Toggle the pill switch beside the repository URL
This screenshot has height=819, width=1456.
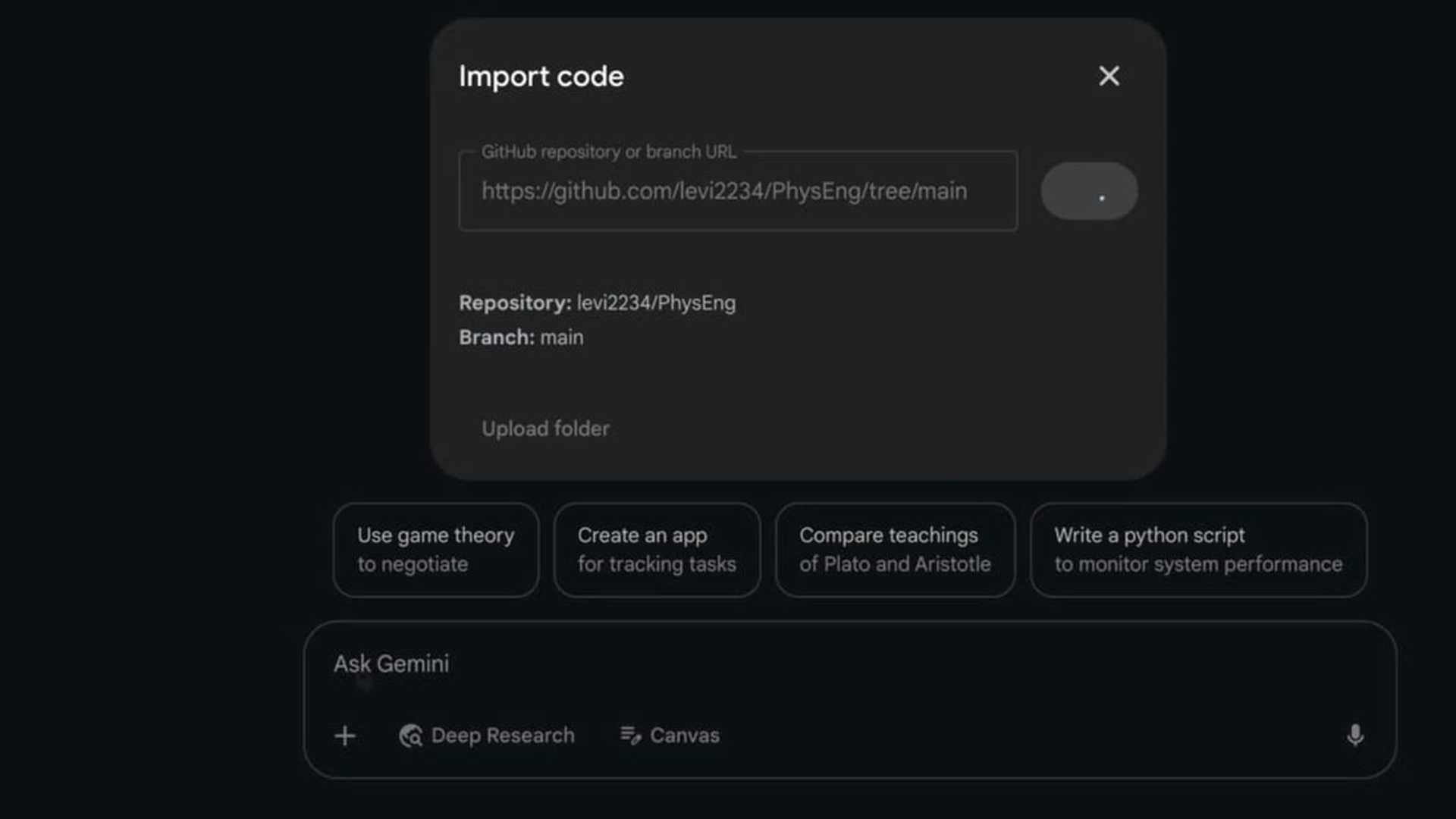1089,190
